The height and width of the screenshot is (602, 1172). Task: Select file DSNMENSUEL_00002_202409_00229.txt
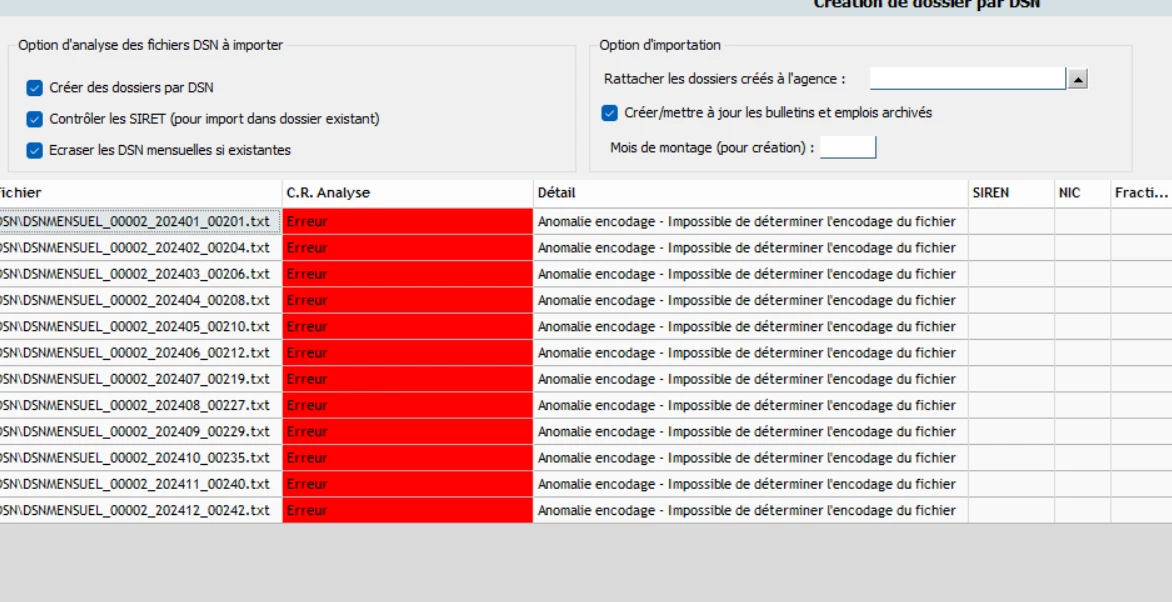click(x=141, y=431)
